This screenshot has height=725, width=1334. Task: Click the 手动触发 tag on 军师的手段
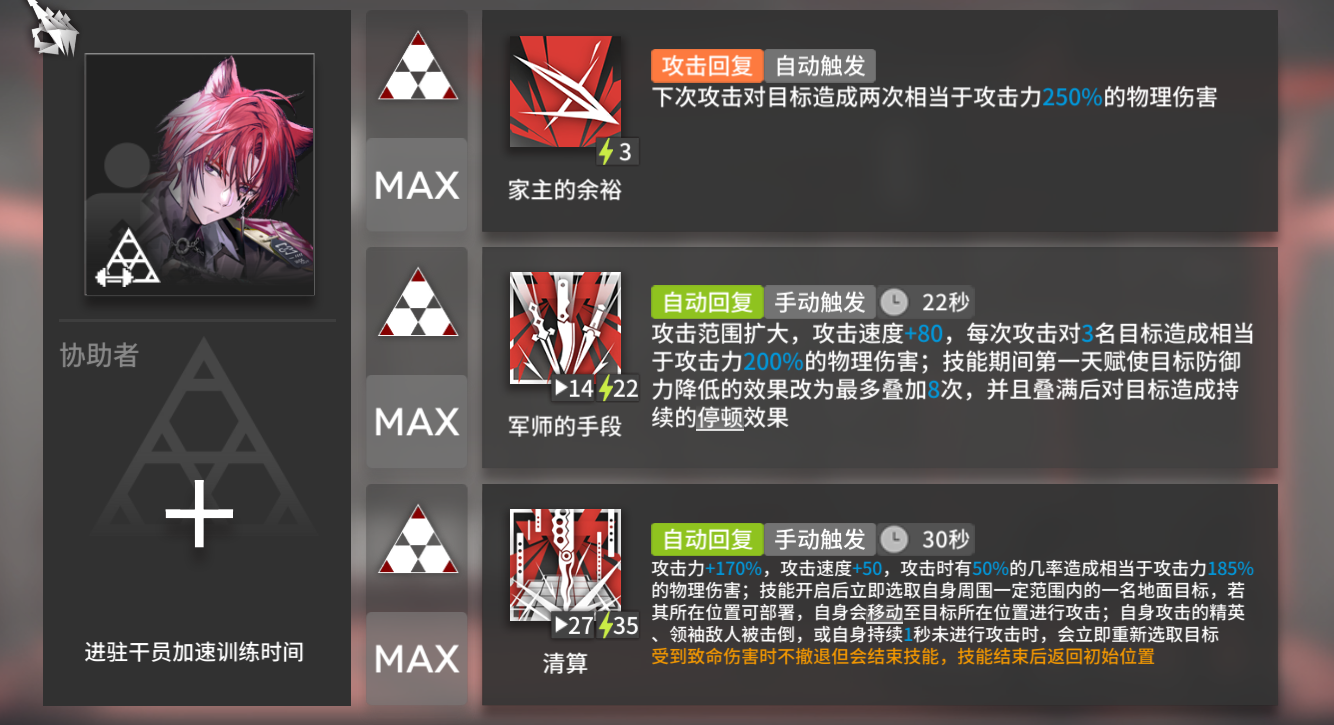coord(820,302)
